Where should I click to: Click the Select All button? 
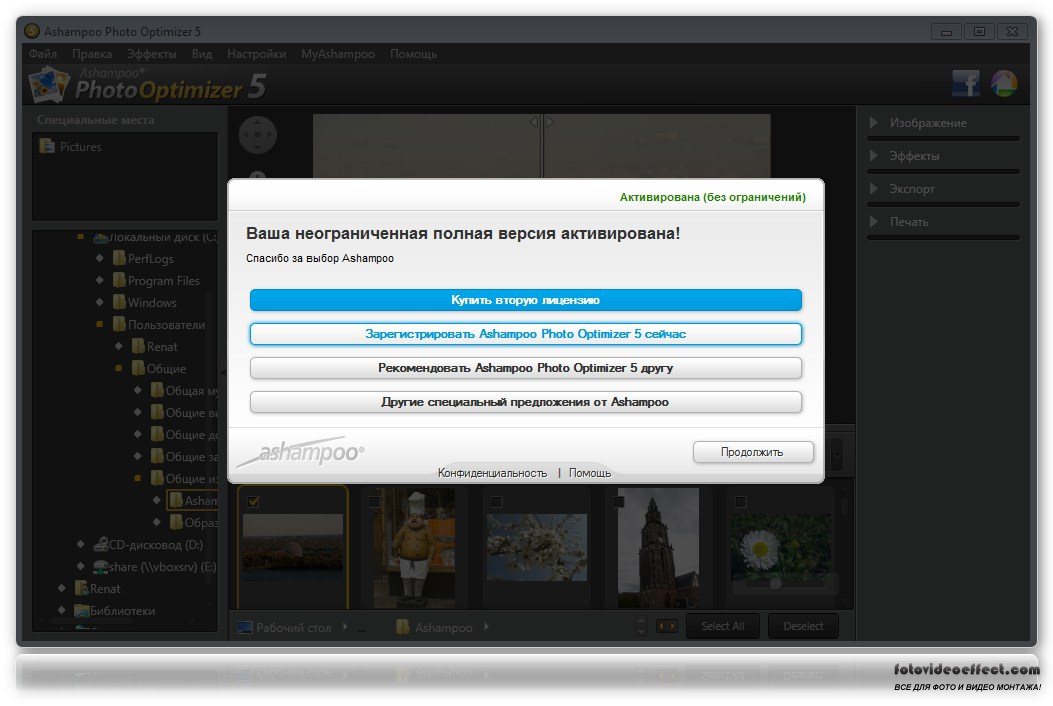point(723,626)
